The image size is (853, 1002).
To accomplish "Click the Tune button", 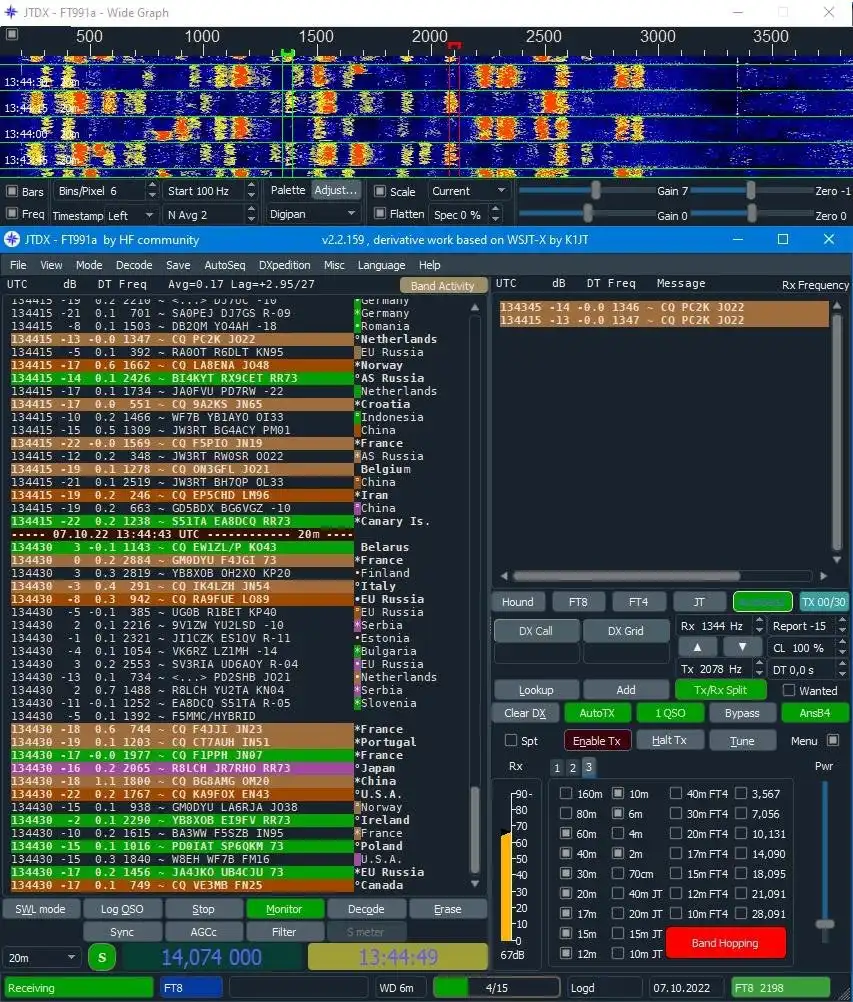I will [742, 740].
